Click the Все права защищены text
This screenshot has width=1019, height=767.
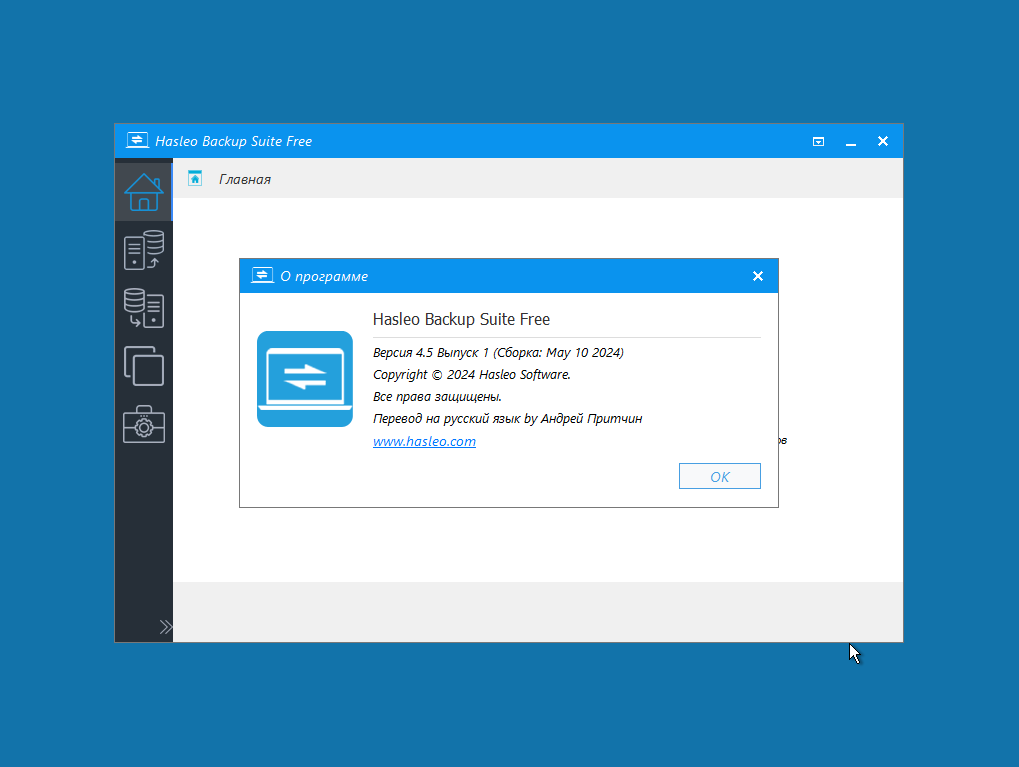point(437,397)
